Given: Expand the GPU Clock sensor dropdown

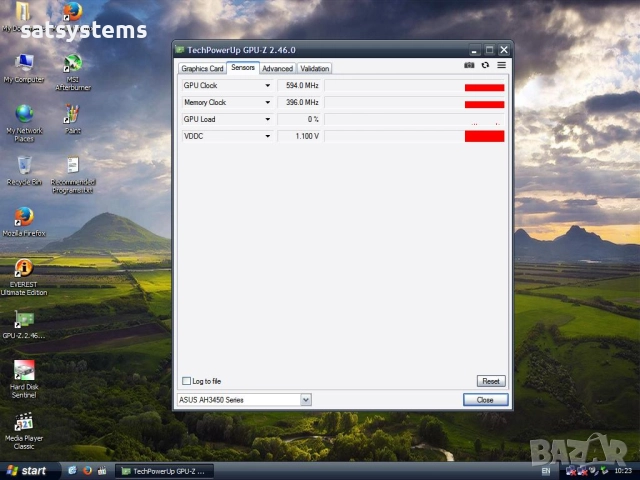Looking at the screenshot, I should (x=267, y=85).
